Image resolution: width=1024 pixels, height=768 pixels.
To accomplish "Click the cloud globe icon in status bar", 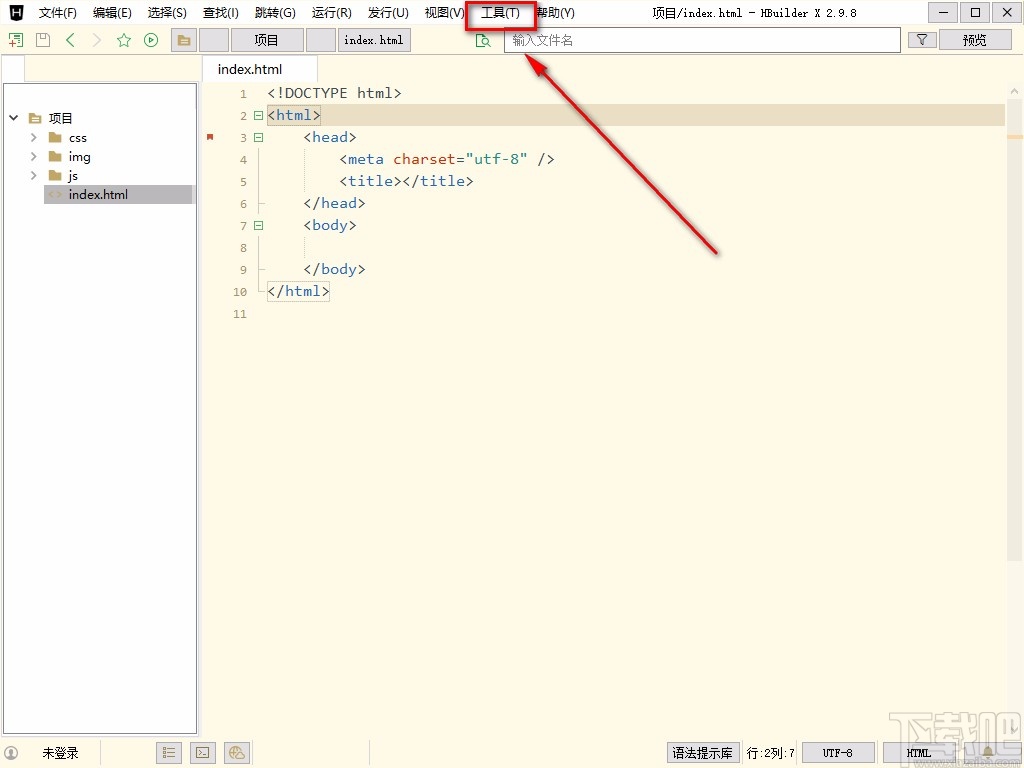I will coord(237,753).
